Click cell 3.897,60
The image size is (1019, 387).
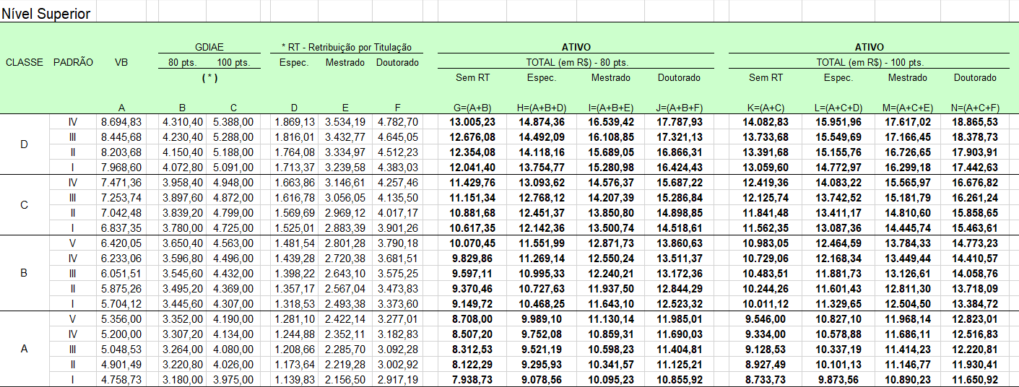pos(183,199)
